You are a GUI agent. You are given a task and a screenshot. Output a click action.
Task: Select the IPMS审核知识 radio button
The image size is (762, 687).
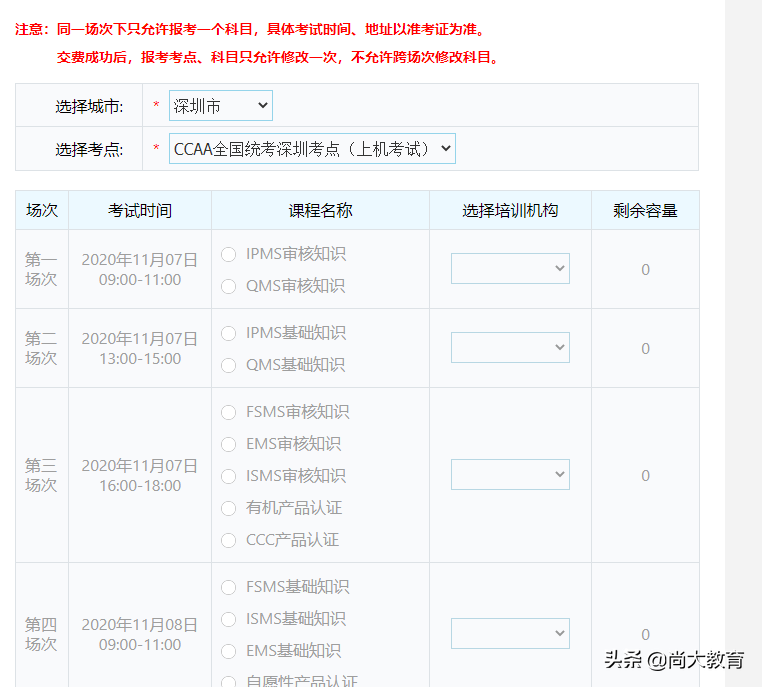pyautogui.click(x=228, y=254)
